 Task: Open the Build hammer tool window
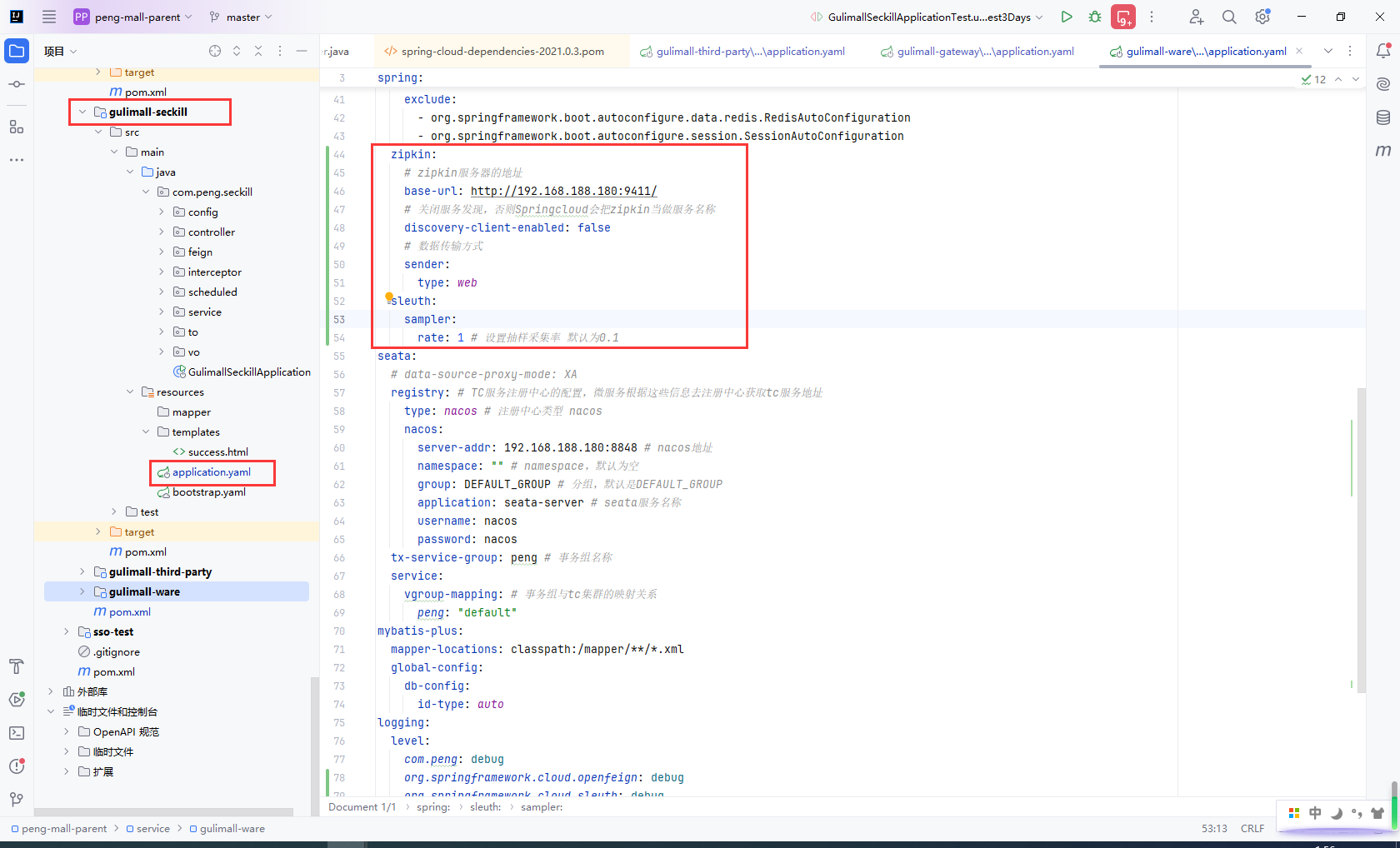coord(17,666)
